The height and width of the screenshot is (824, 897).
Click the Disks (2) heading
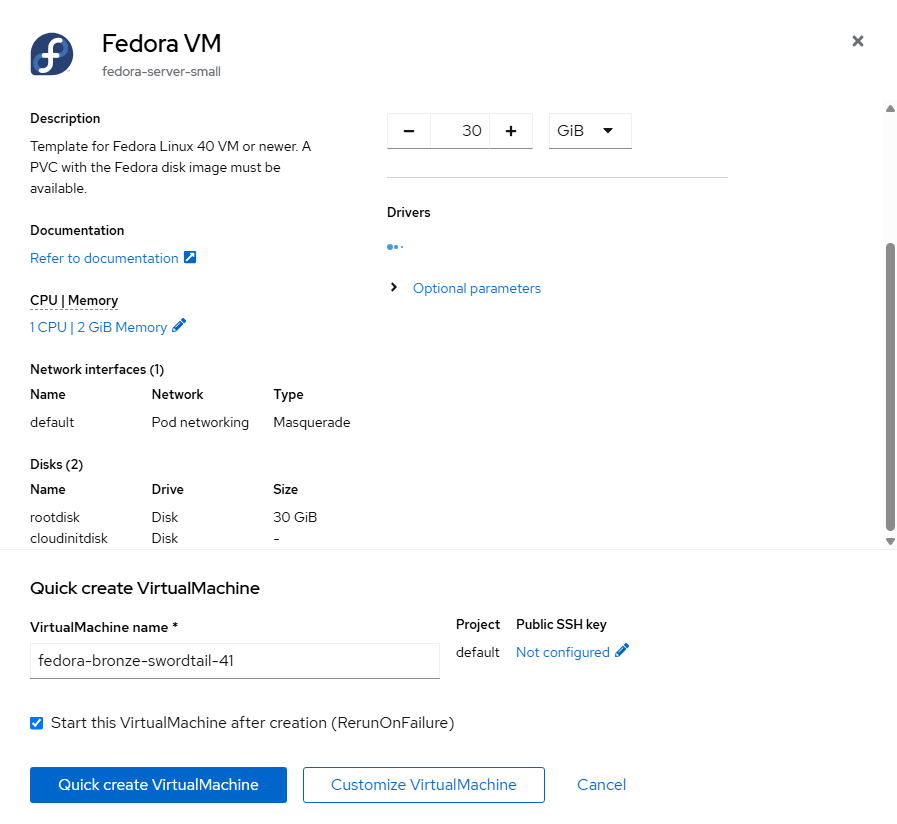[57, 464]
